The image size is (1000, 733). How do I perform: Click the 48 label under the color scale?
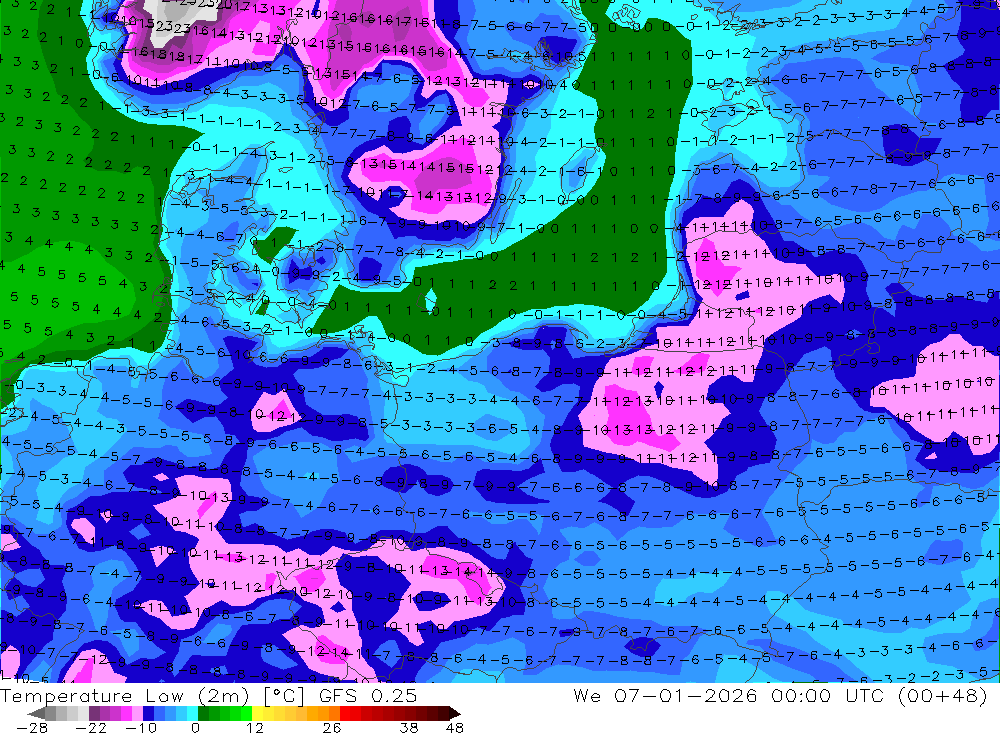tap(455, 728)
